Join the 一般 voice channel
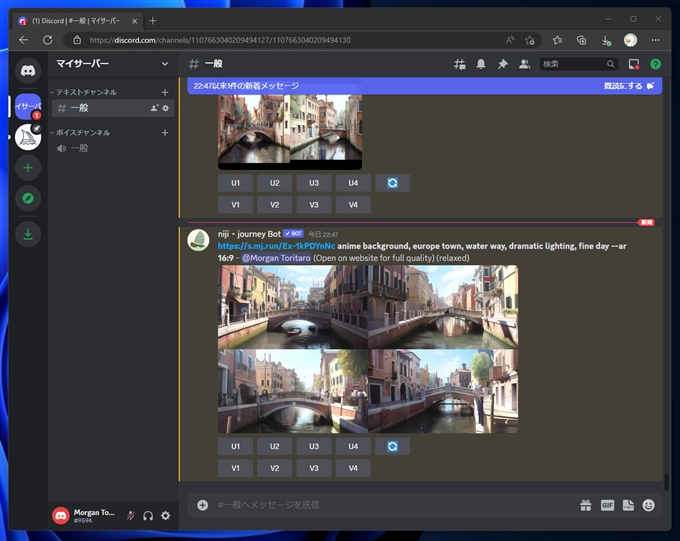 click(x=113, y=148)
